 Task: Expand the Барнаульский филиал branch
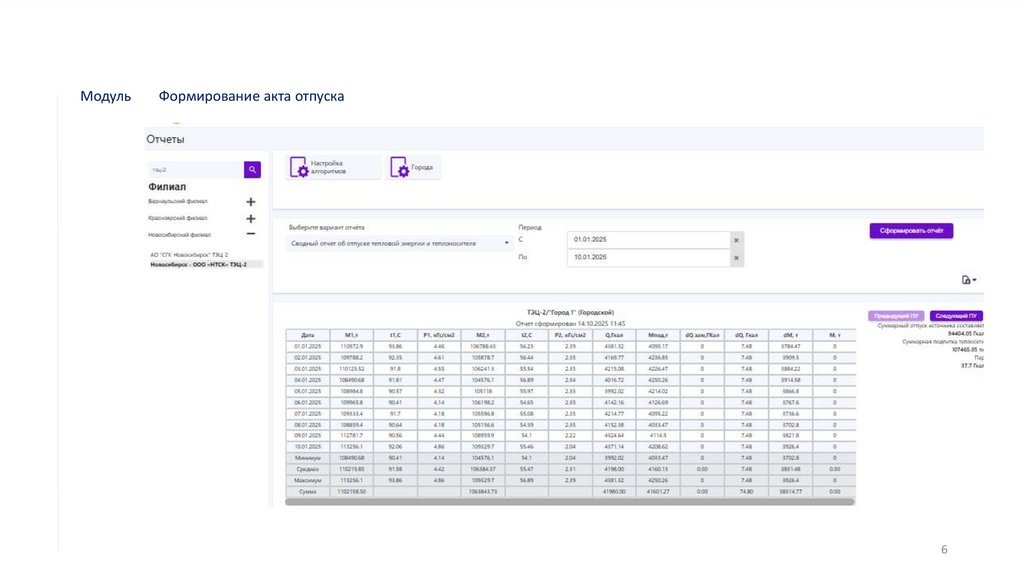251,202
